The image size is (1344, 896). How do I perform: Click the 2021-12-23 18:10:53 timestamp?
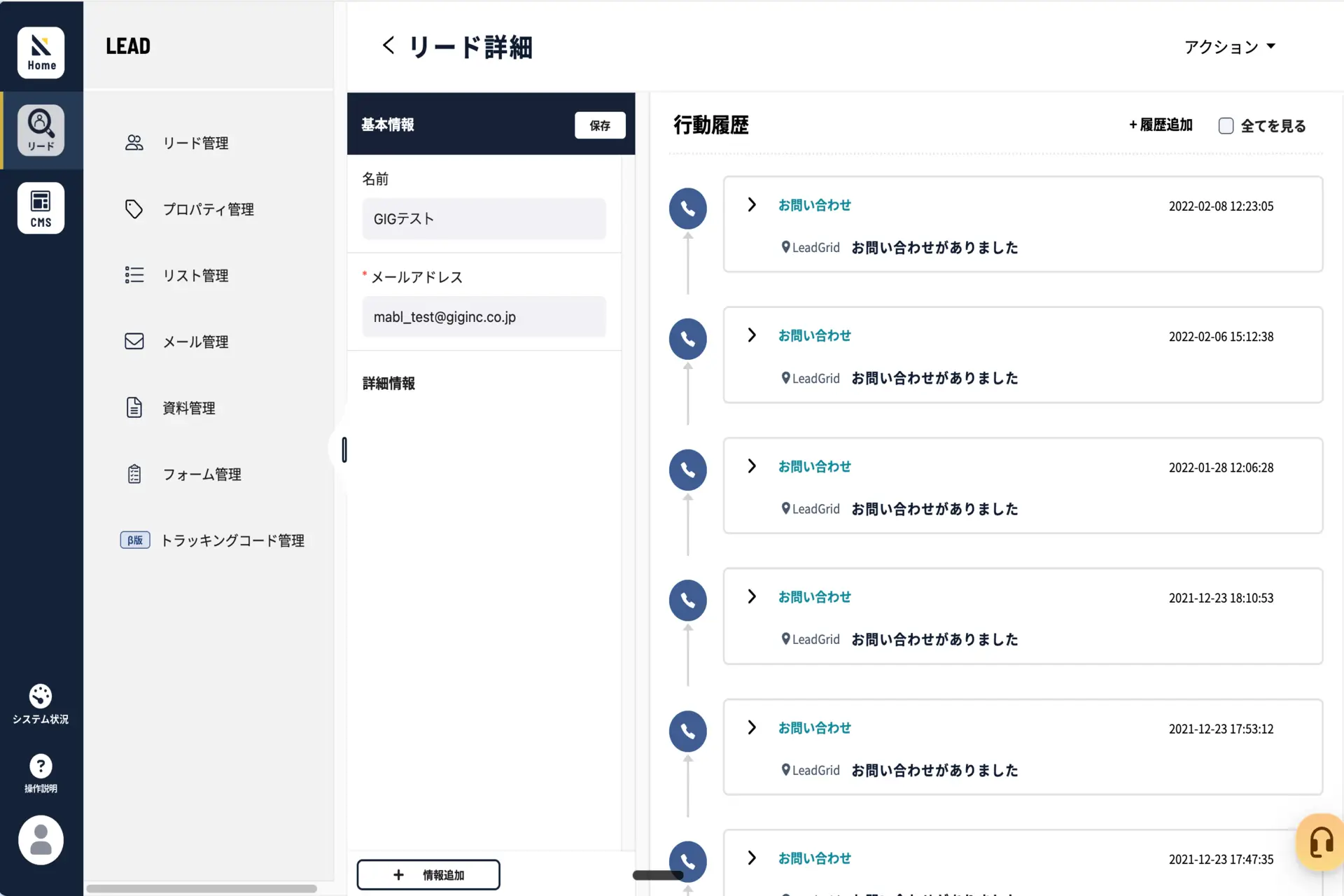(1221, 598)
